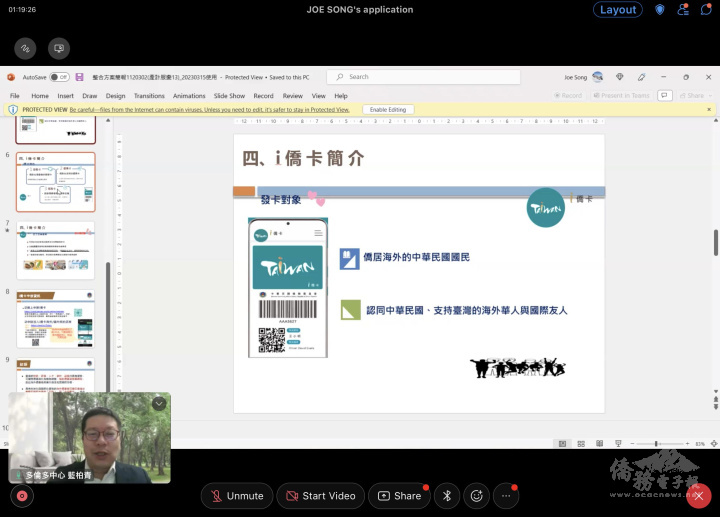This screenshot has height=517, width=720.
Task: Open the Share content button
Action: [x=398, y=495]
